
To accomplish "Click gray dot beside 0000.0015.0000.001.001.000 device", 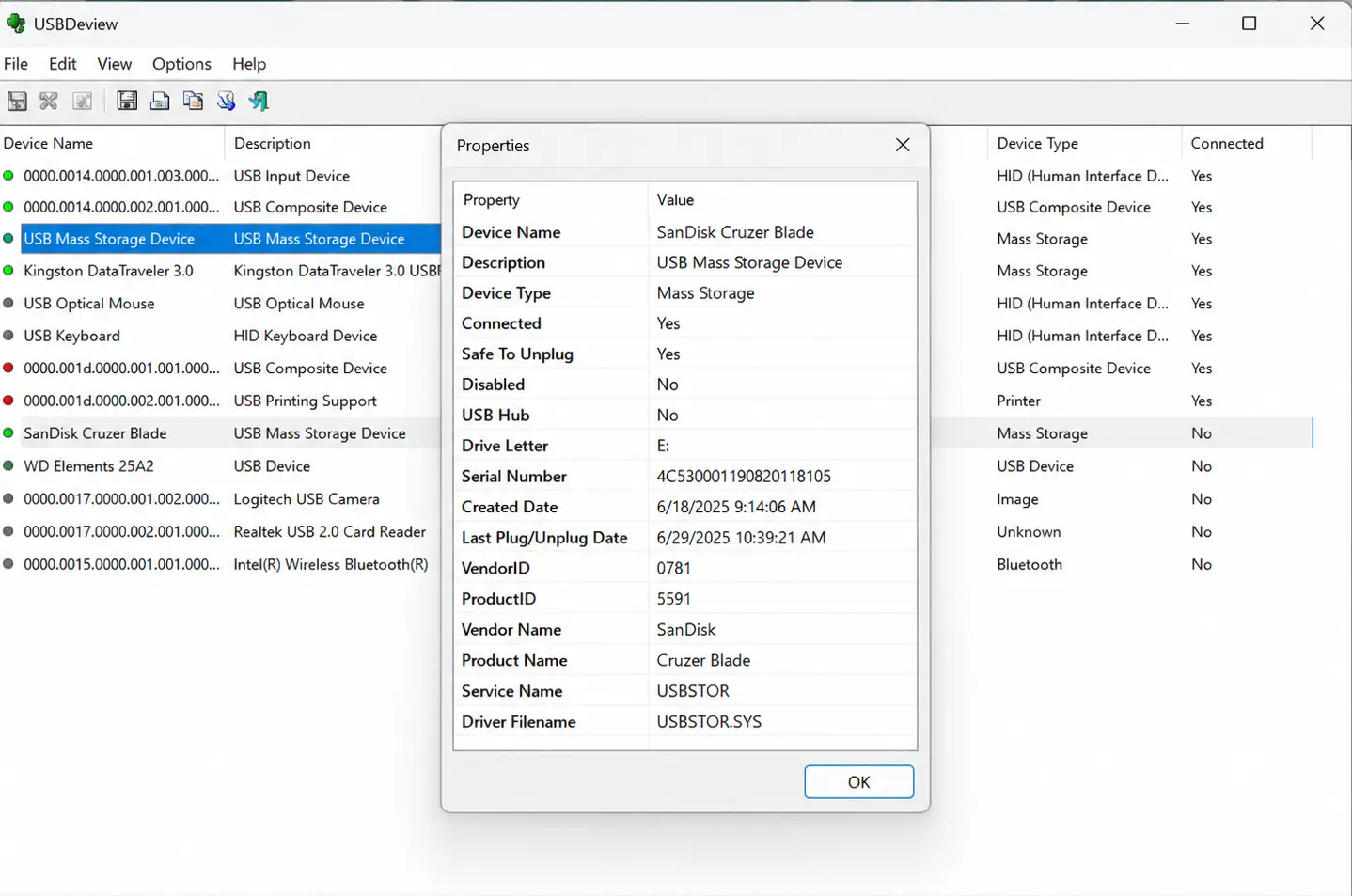I will pos(8,564).
